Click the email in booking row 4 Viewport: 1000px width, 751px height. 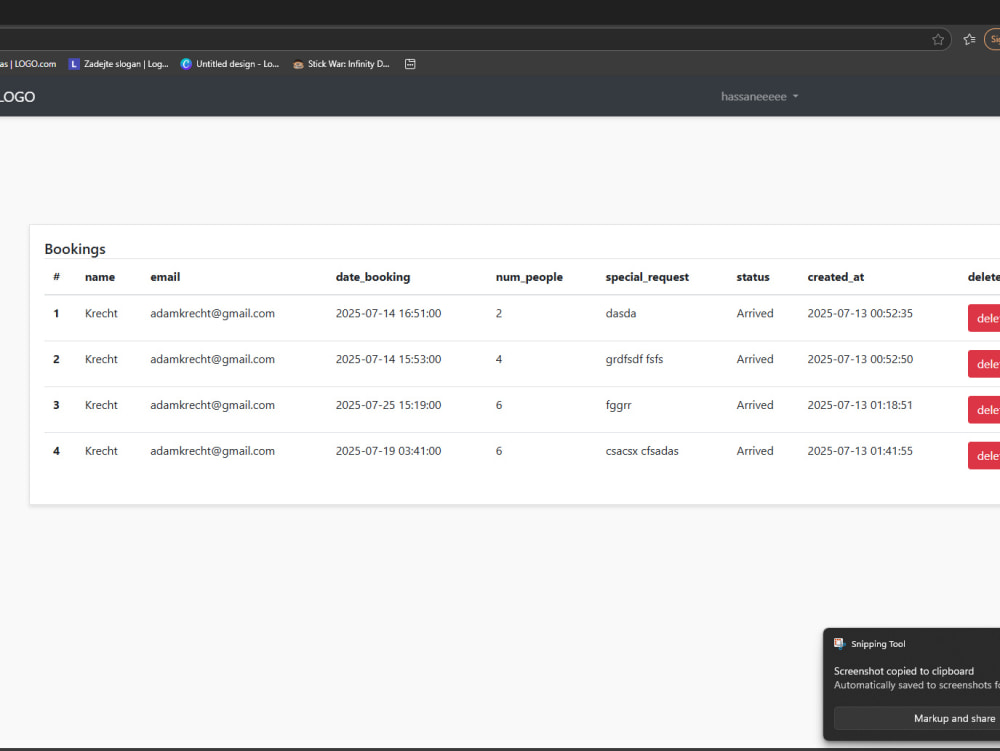click(212, 451)
